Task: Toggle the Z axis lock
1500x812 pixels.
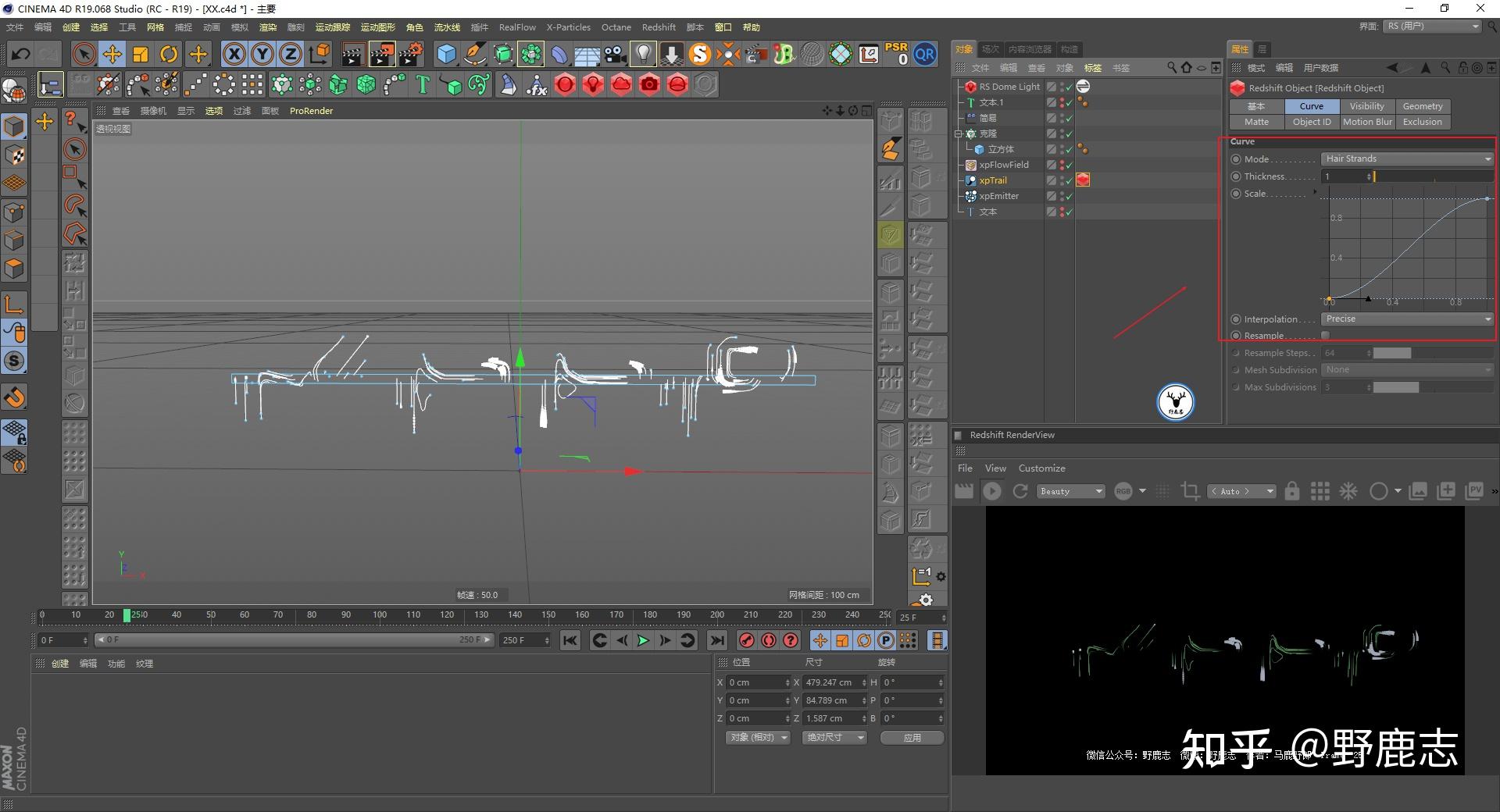Action: point(291,54)
